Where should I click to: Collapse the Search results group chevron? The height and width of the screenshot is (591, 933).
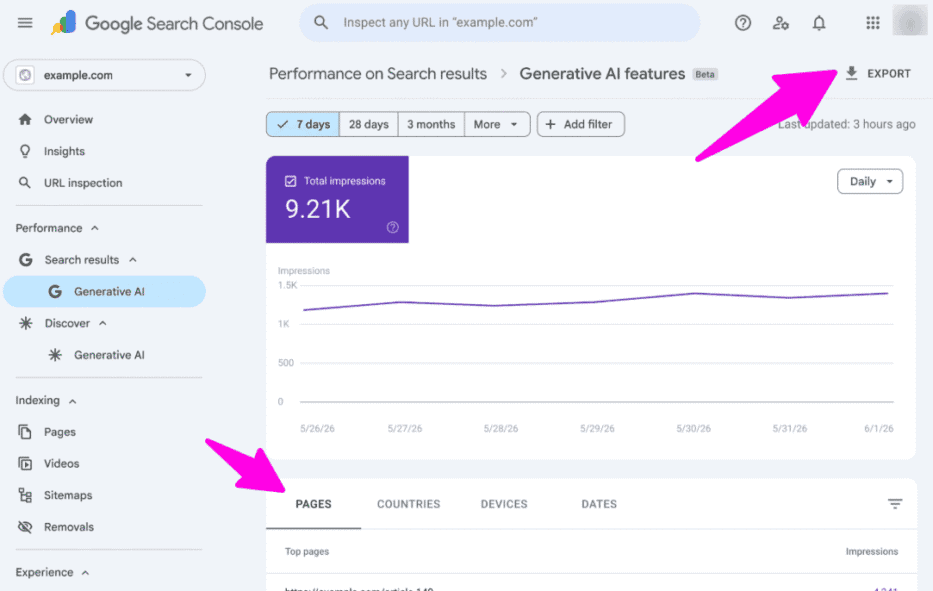click(x=133, y=260)
